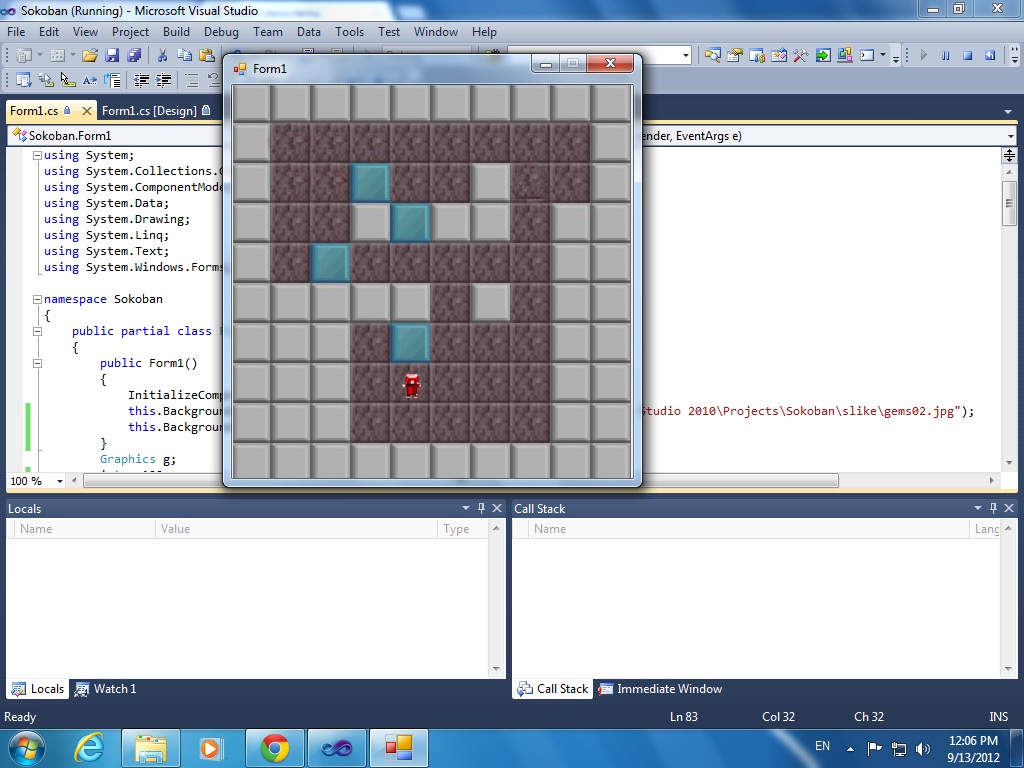Open Google Chrome from the taskbar
Viewport: 1024px width, 768px height.
click(x=274, y=748)
